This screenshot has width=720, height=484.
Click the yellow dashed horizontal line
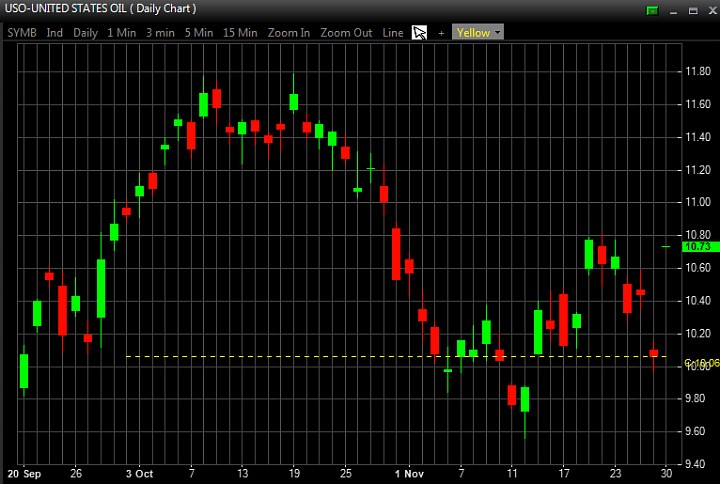click(x=396, y=356)
